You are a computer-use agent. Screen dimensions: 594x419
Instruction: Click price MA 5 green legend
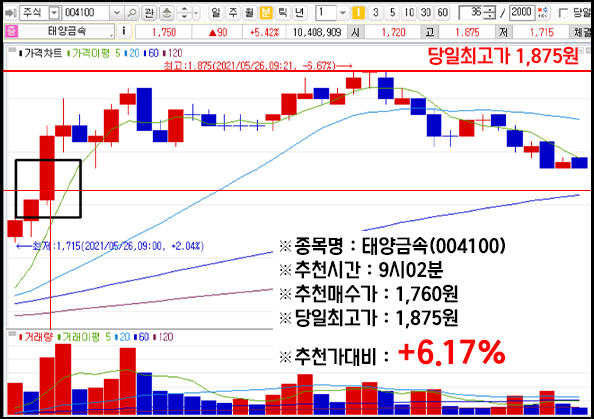point(118,53)
